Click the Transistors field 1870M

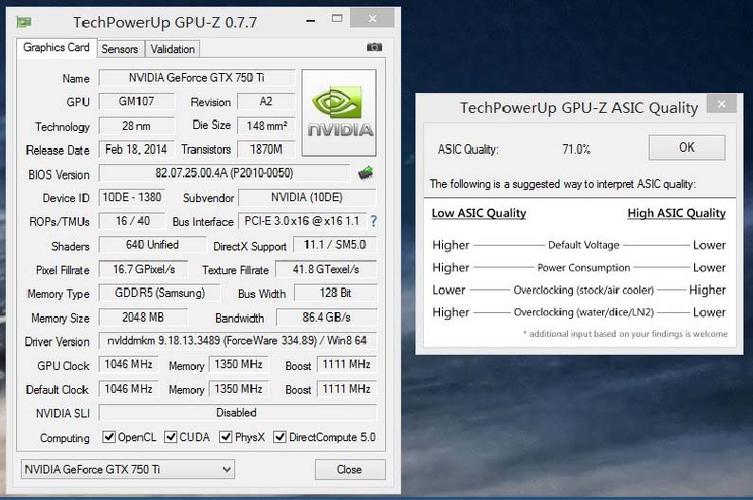coord(266,149)
